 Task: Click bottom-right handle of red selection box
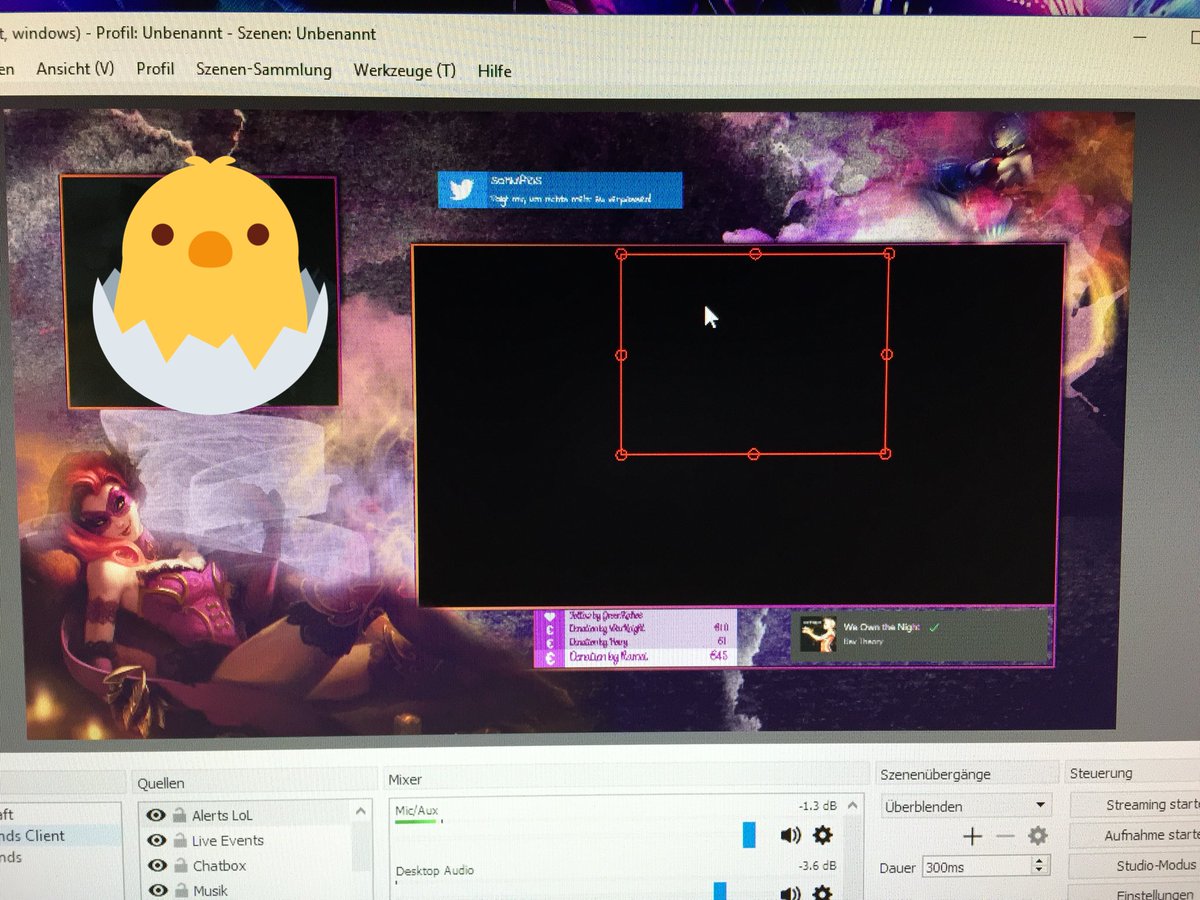[885, 454]
